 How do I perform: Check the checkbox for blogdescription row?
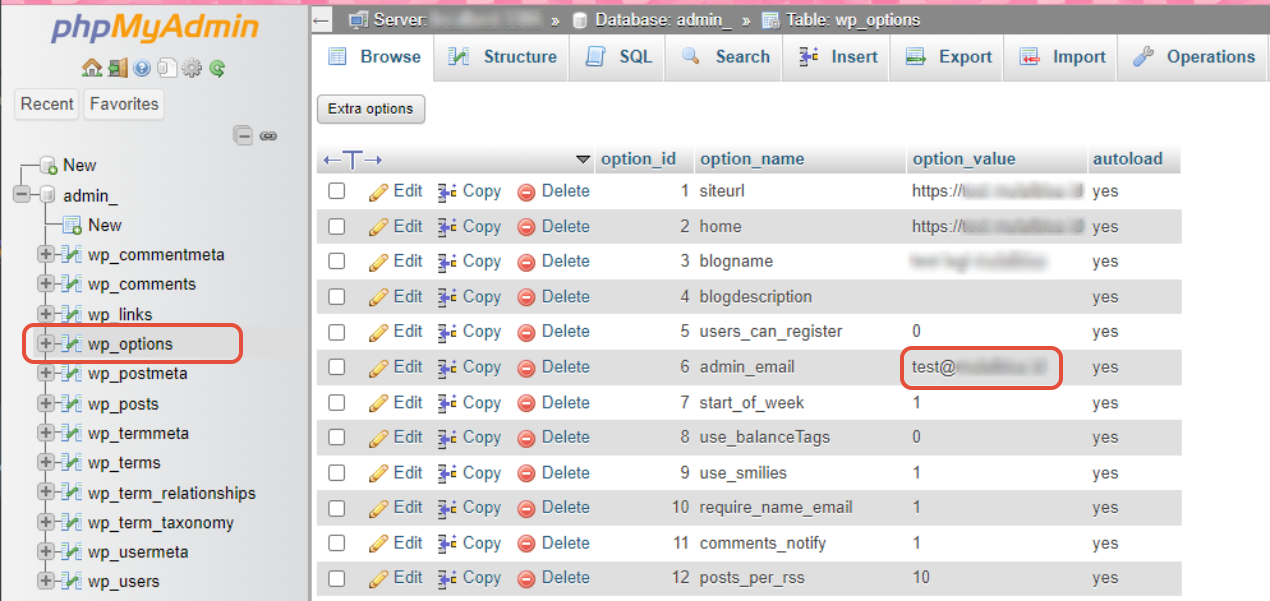pos(337,297)
